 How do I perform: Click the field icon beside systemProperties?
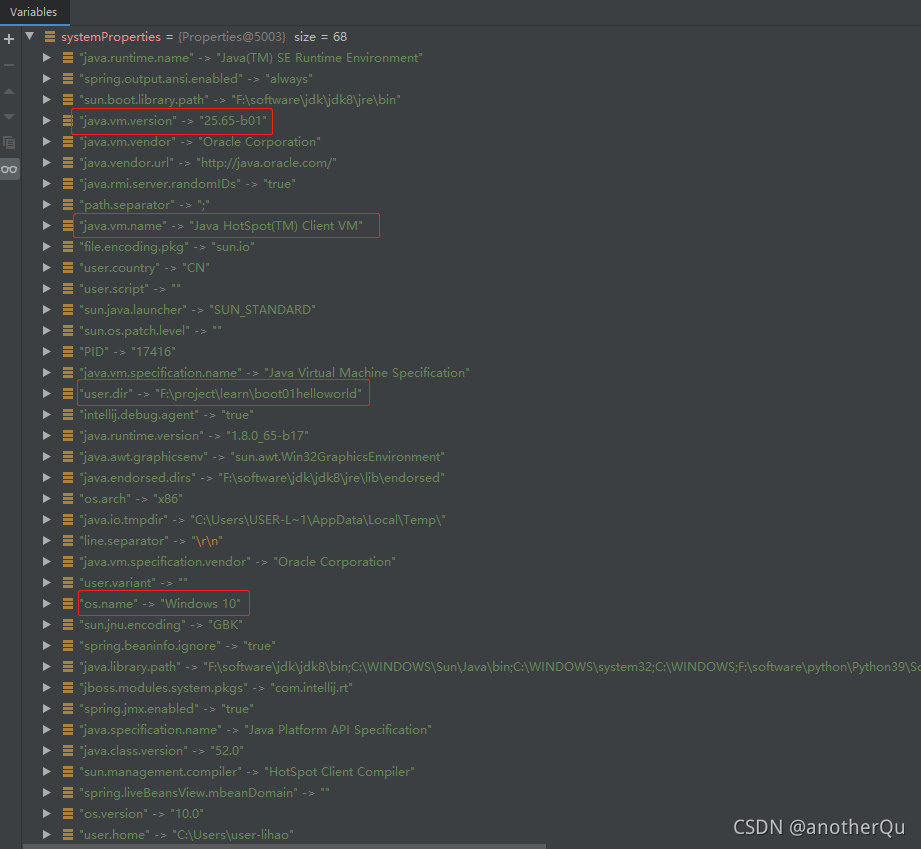pos(50,36)
